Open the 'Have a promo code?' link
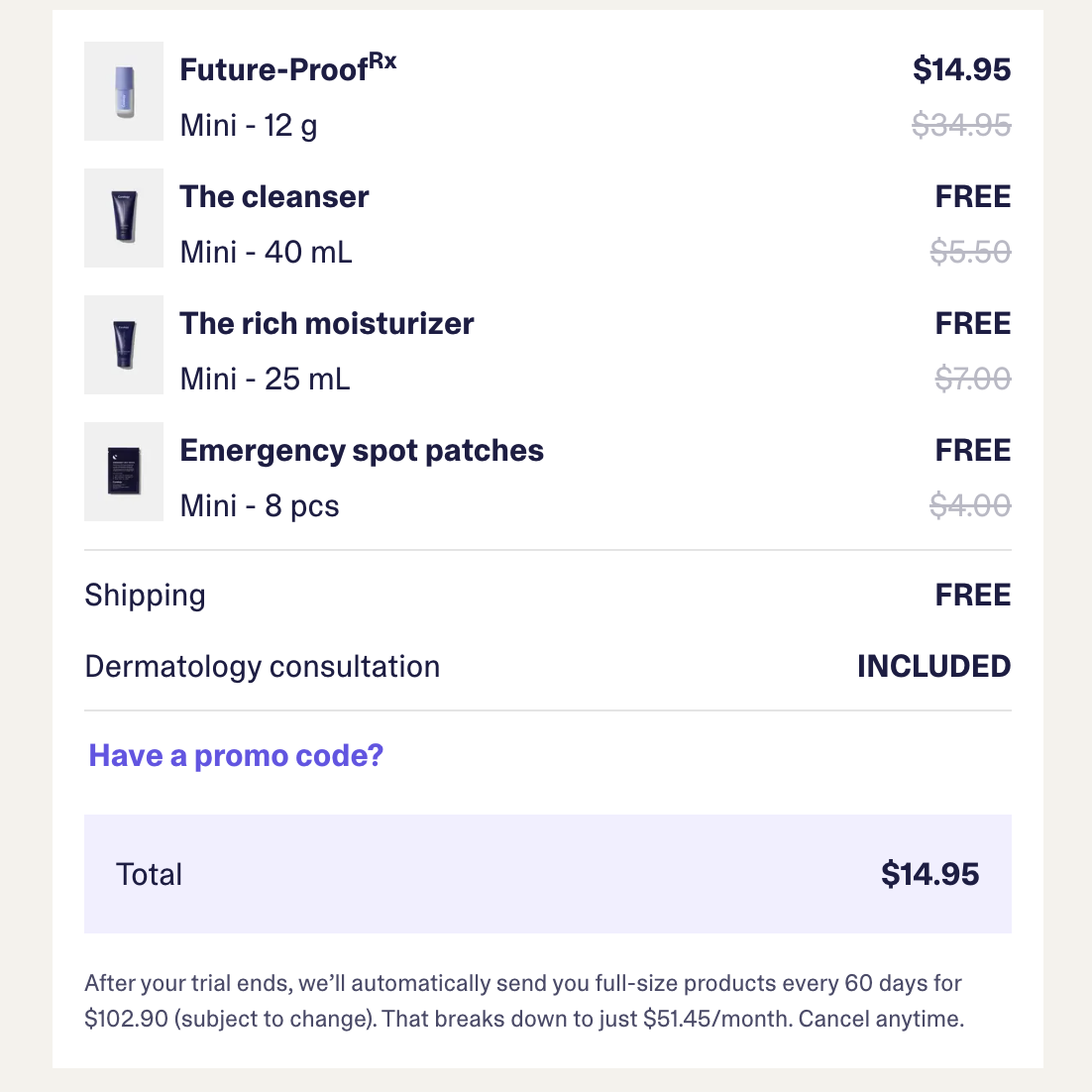1092x1092 pixels. [x=236, y=756]
